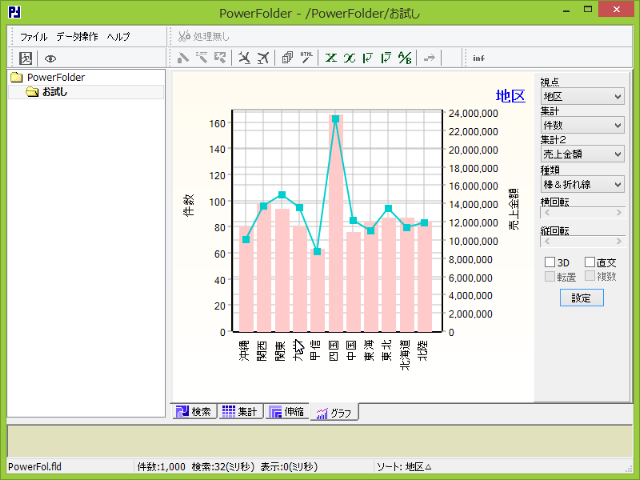Click ソート: 地区 in status bar
Screen dimensions: 640x480
tap(404, 467)
